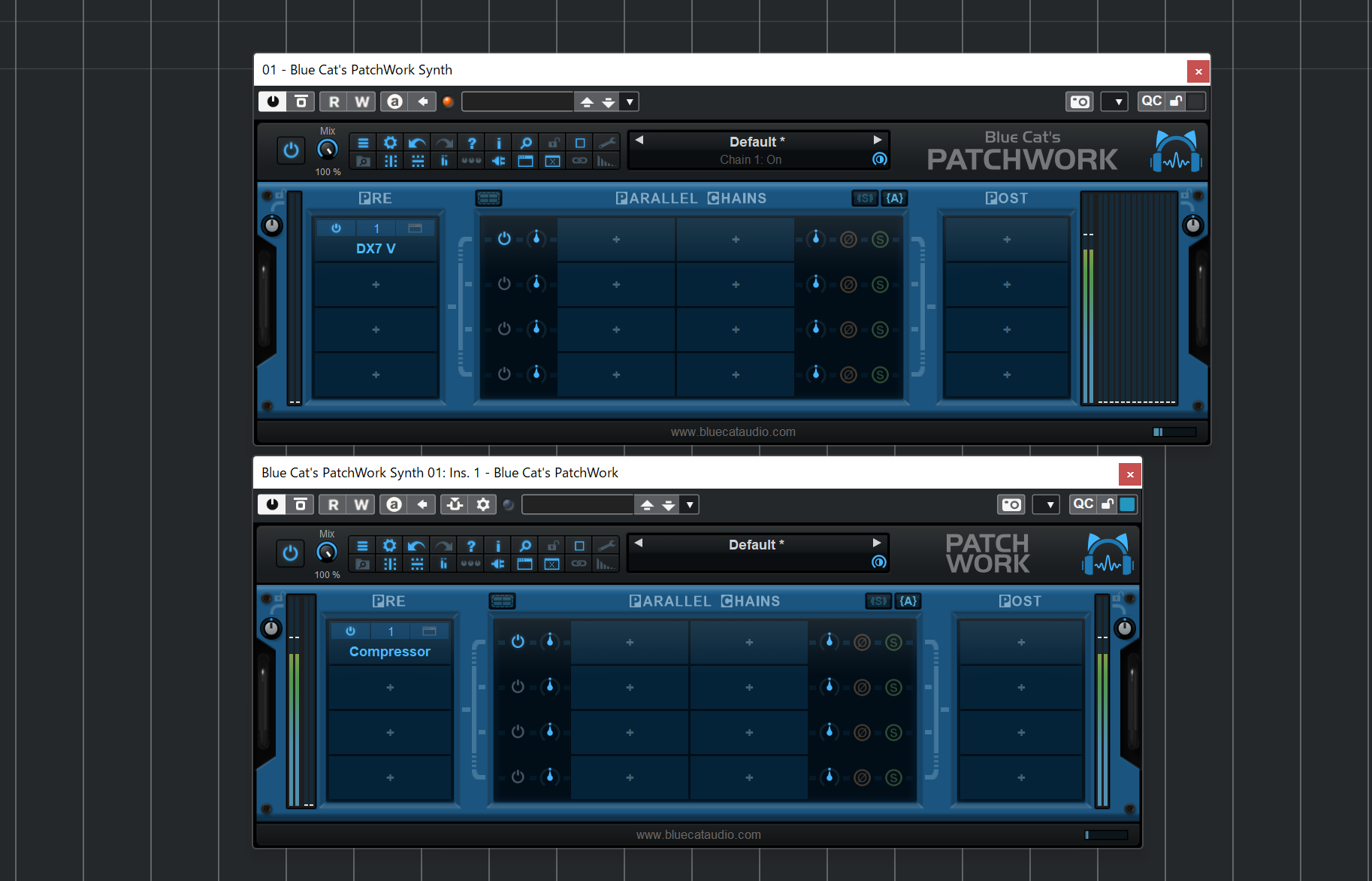Toggle chain 1 solo S in PatchWork Synth
The width and height of the screenshot is (1372, 881).
[880, 240]
